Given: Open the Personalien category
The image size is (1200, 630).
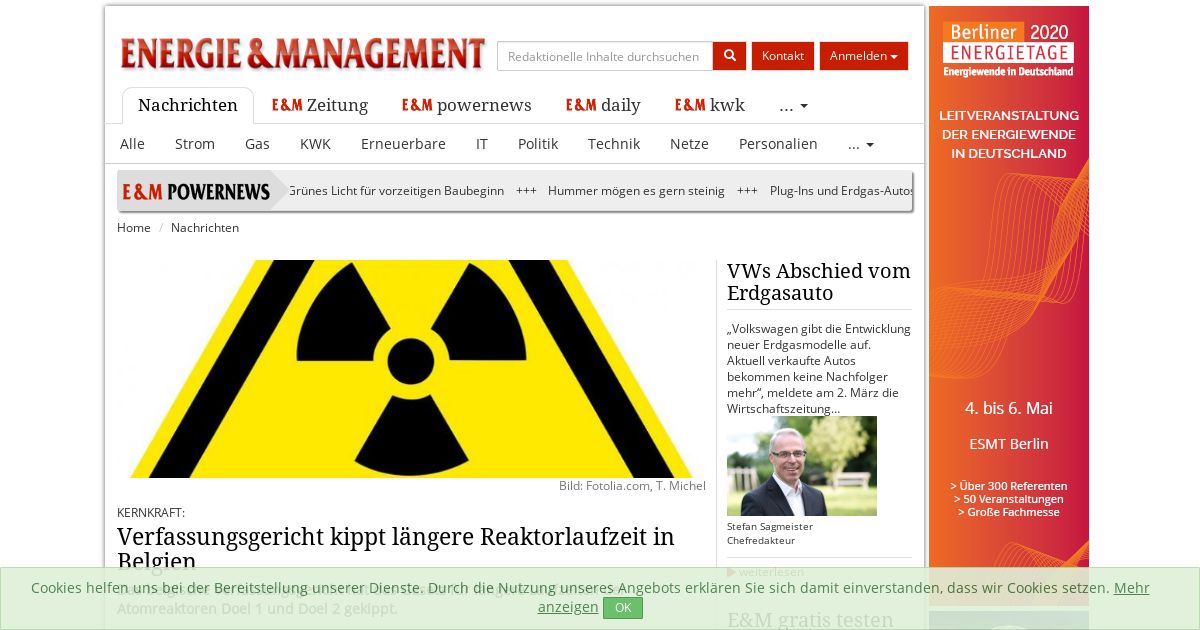Looking at the screenshot, I should point(778,144).
